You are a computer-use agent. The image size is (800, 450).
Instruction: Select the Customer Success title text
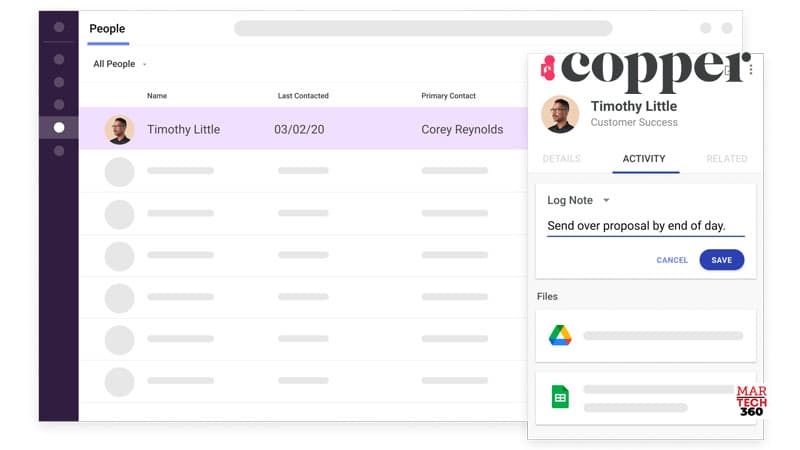[634, 122]
